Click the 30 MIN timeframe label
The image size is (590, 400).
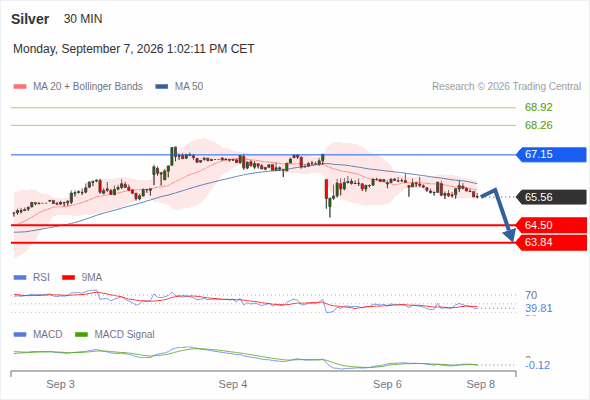pyautogui.click(x=83, y=19)
